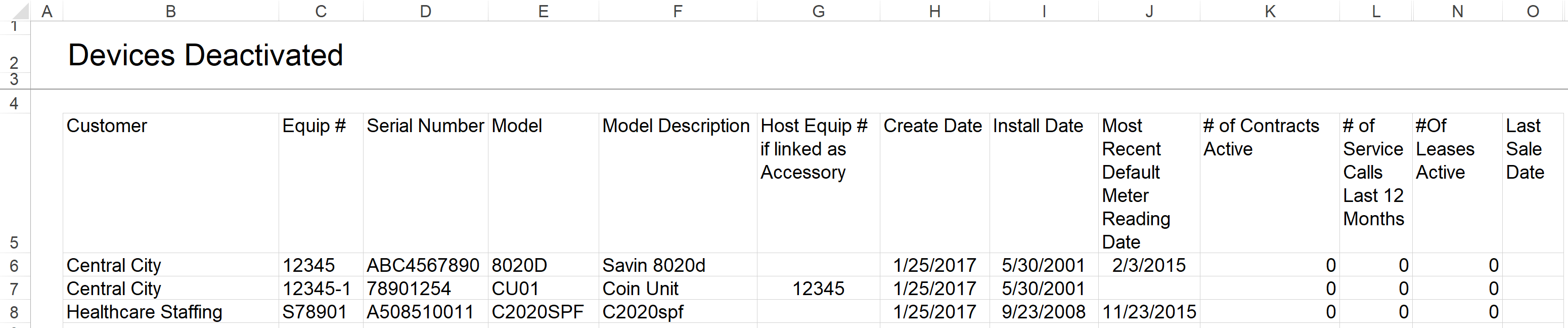Select model 8020D cell
Image resolution: width=1568 pixels, height=328 pixels.
pos(543,265)
